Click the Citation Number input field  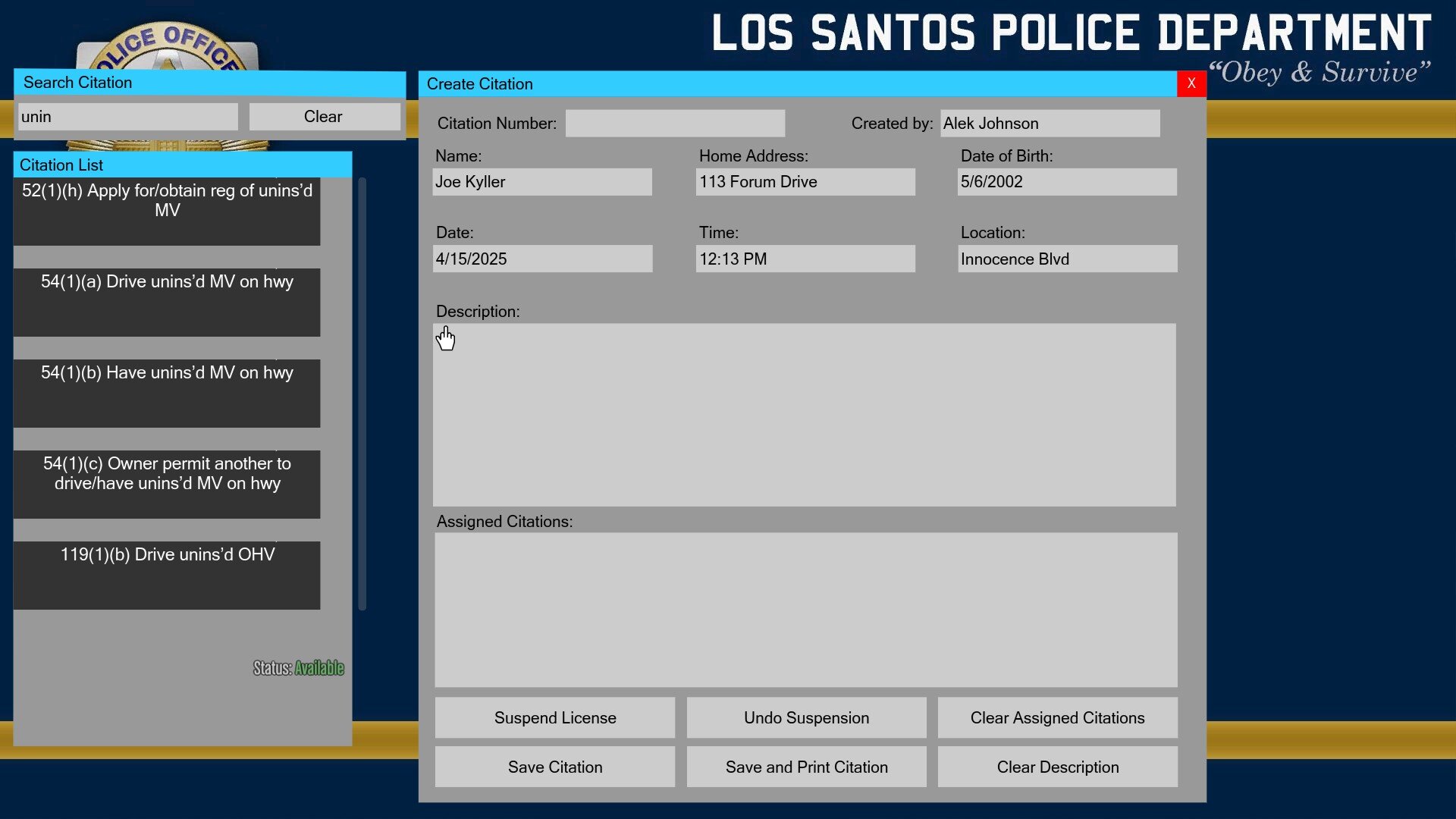(675, 124)
